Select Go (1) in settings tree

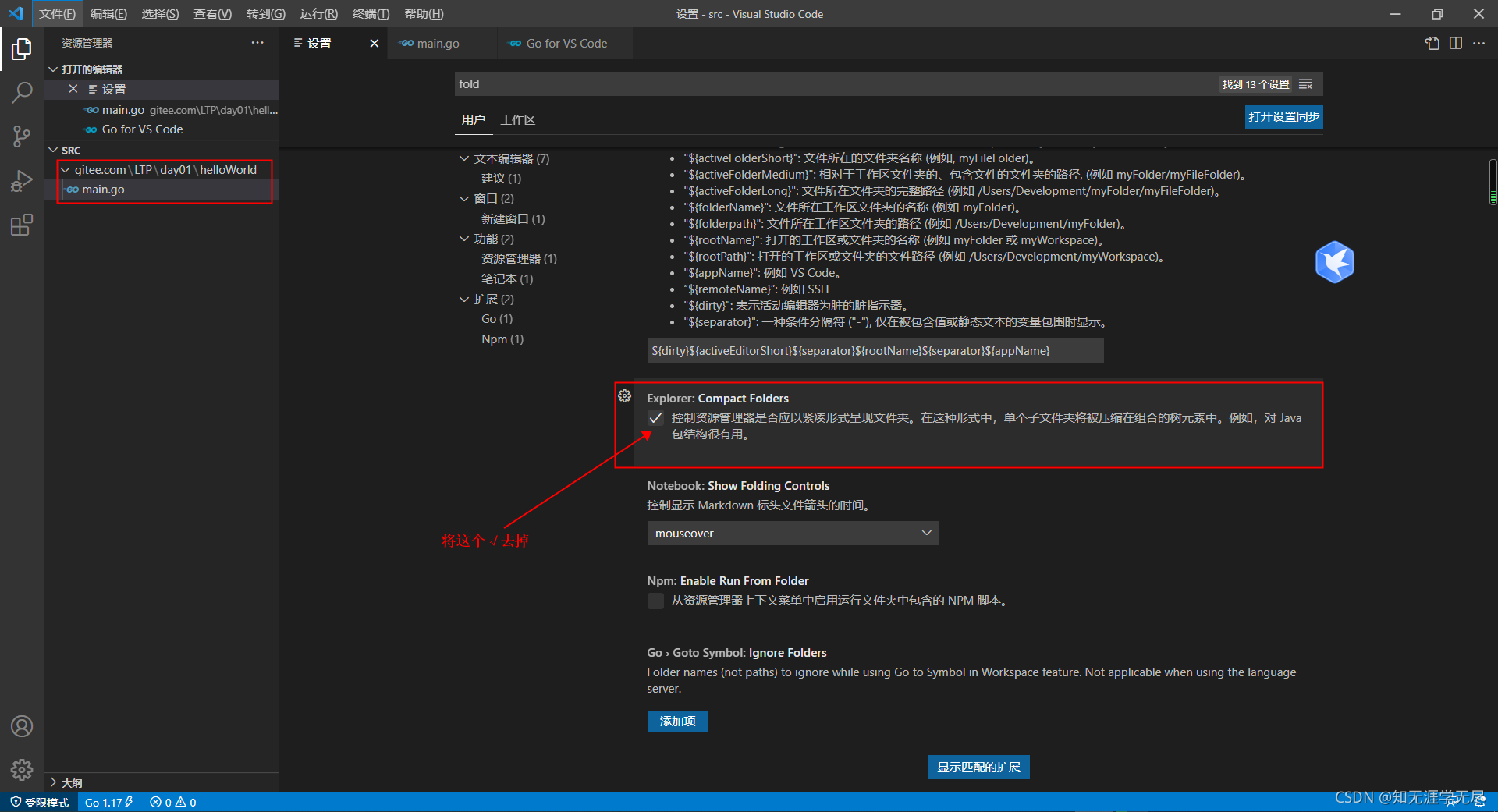click(497, 319)
